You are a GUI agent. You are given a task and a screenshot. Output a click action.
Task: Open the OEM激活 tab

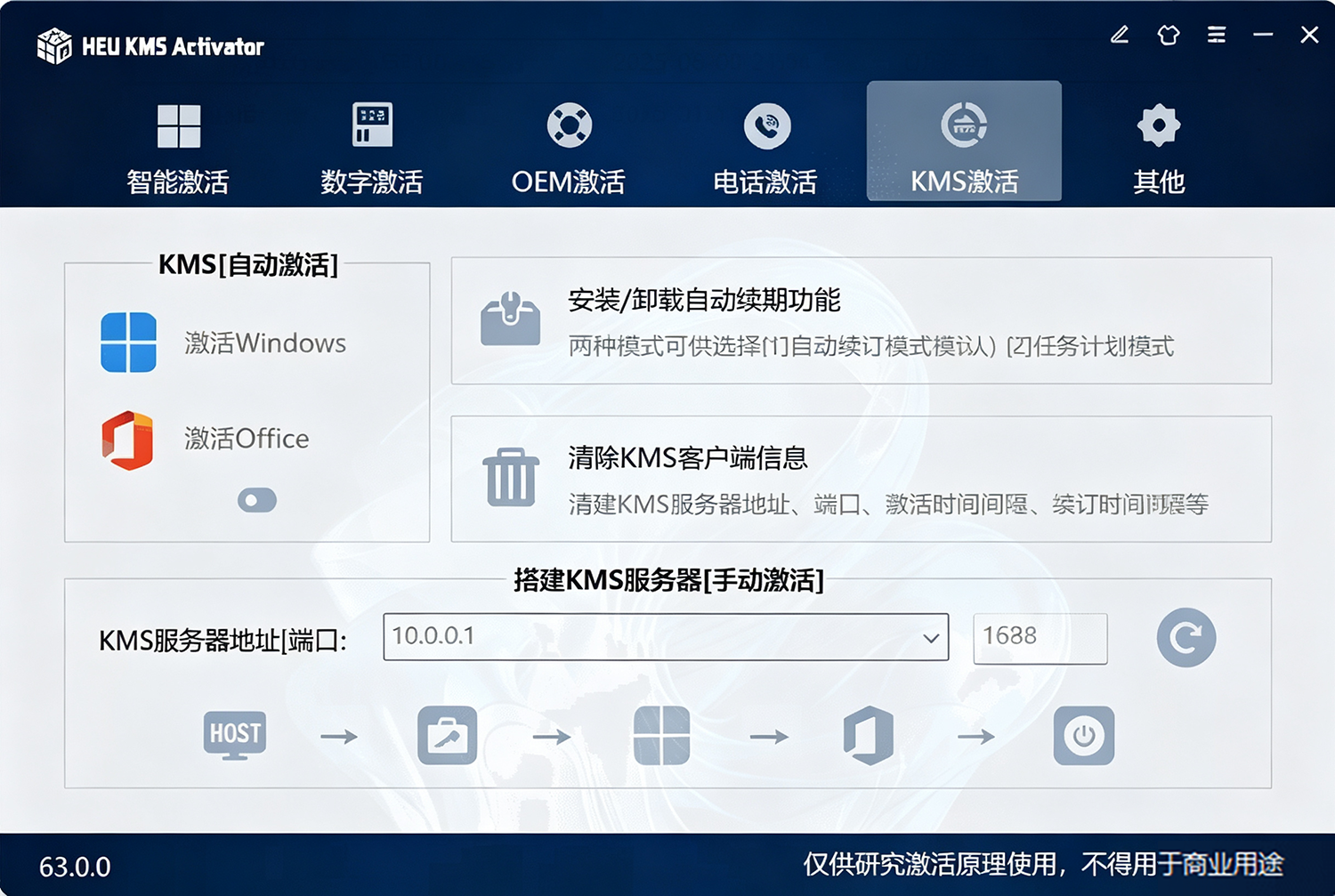569,148
